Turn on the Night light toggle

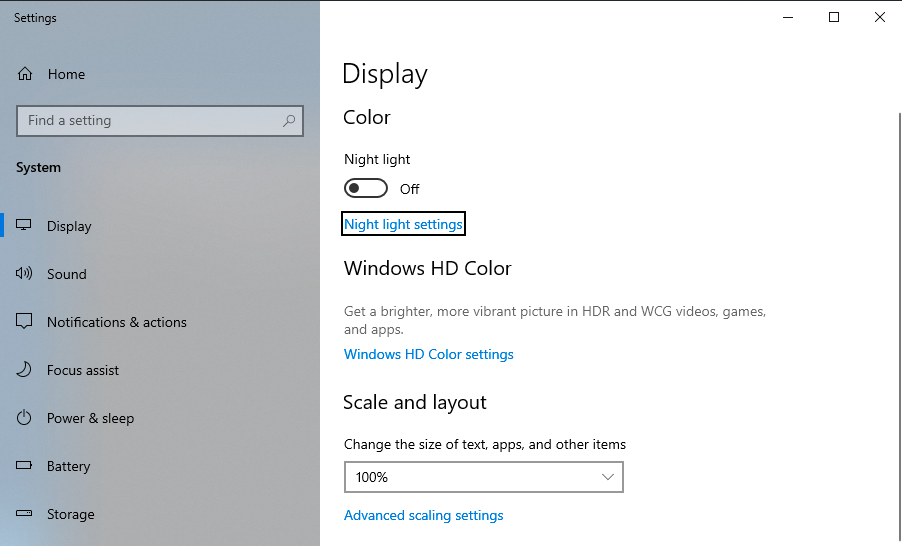coord(366,188)
